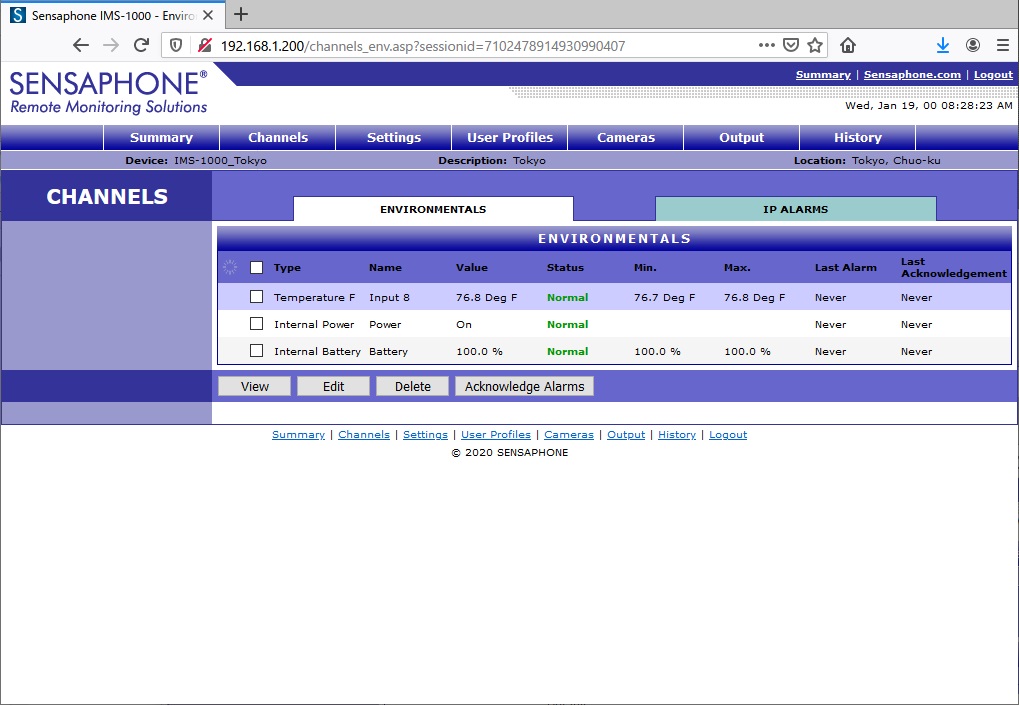Bookmark this page with the star icon
Image resolution: width=1019 pixels, height=706 pixels.
click(x=815, y=45)
